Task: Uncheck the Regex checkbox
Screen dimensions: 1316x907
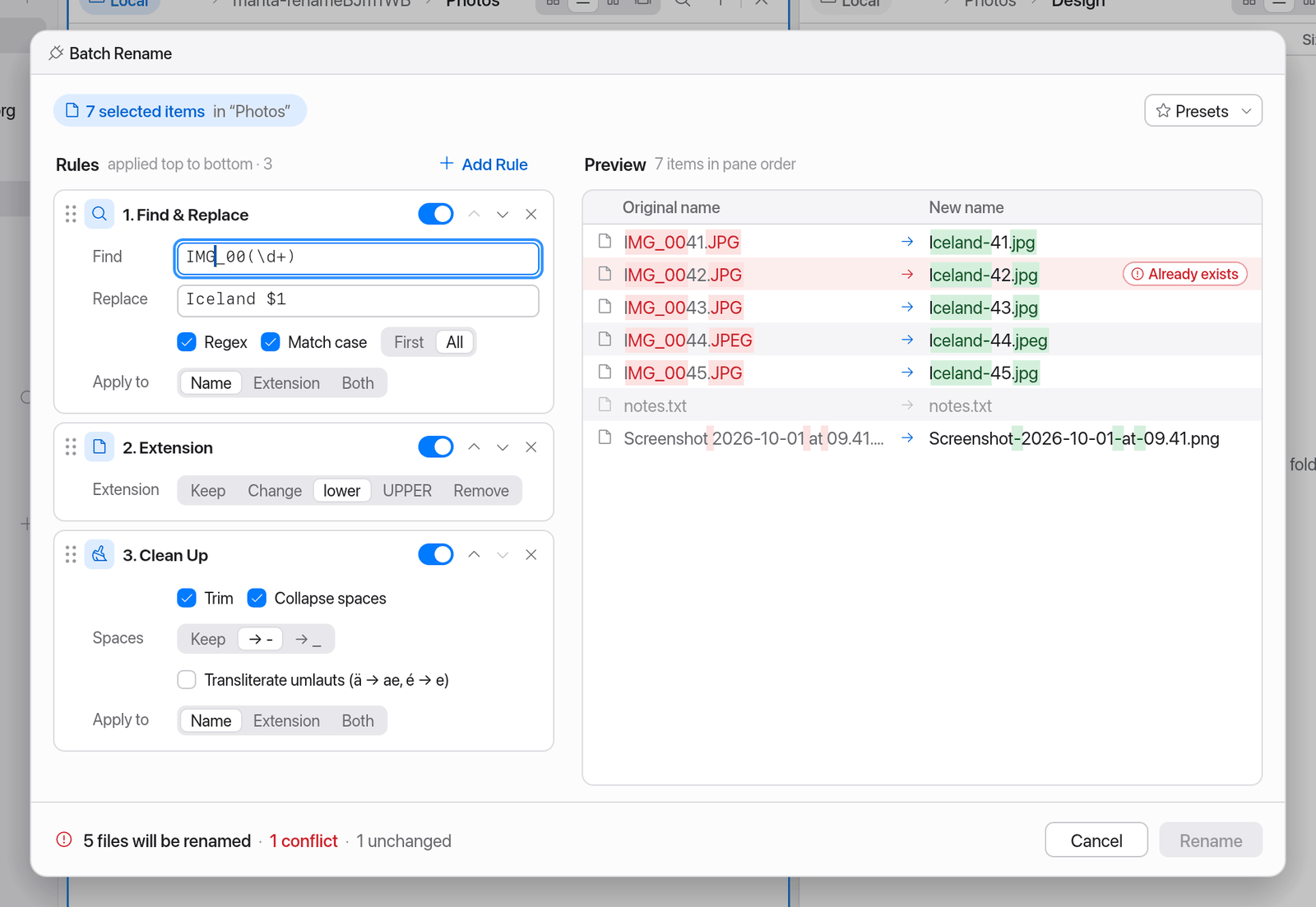Action: (187, 342)
